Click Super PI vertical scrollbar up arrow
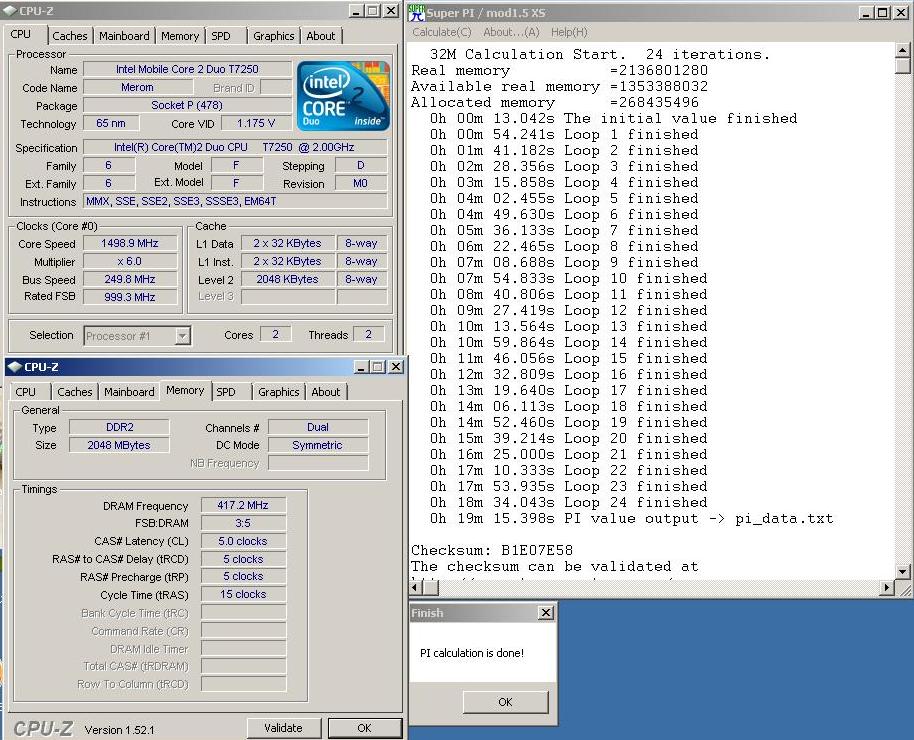Viewport: 914px width, 740px height. click(902, 50)
